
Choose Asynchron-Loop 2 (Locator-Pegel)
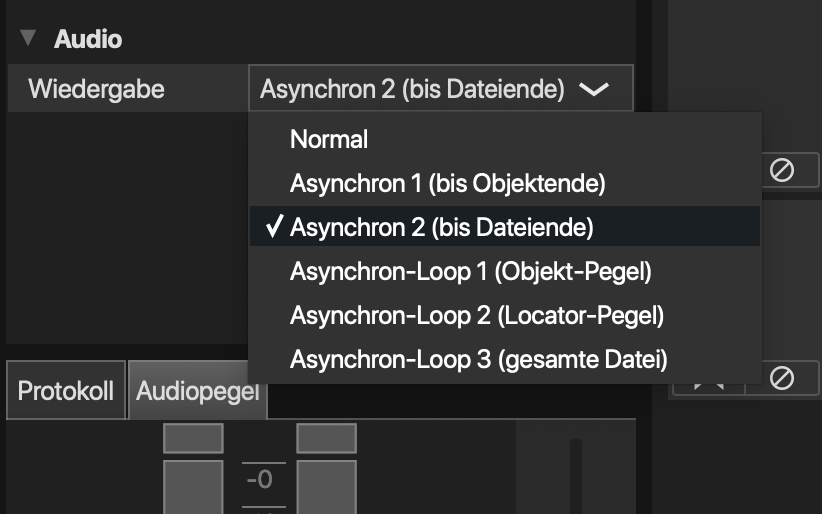click(477, 315)
